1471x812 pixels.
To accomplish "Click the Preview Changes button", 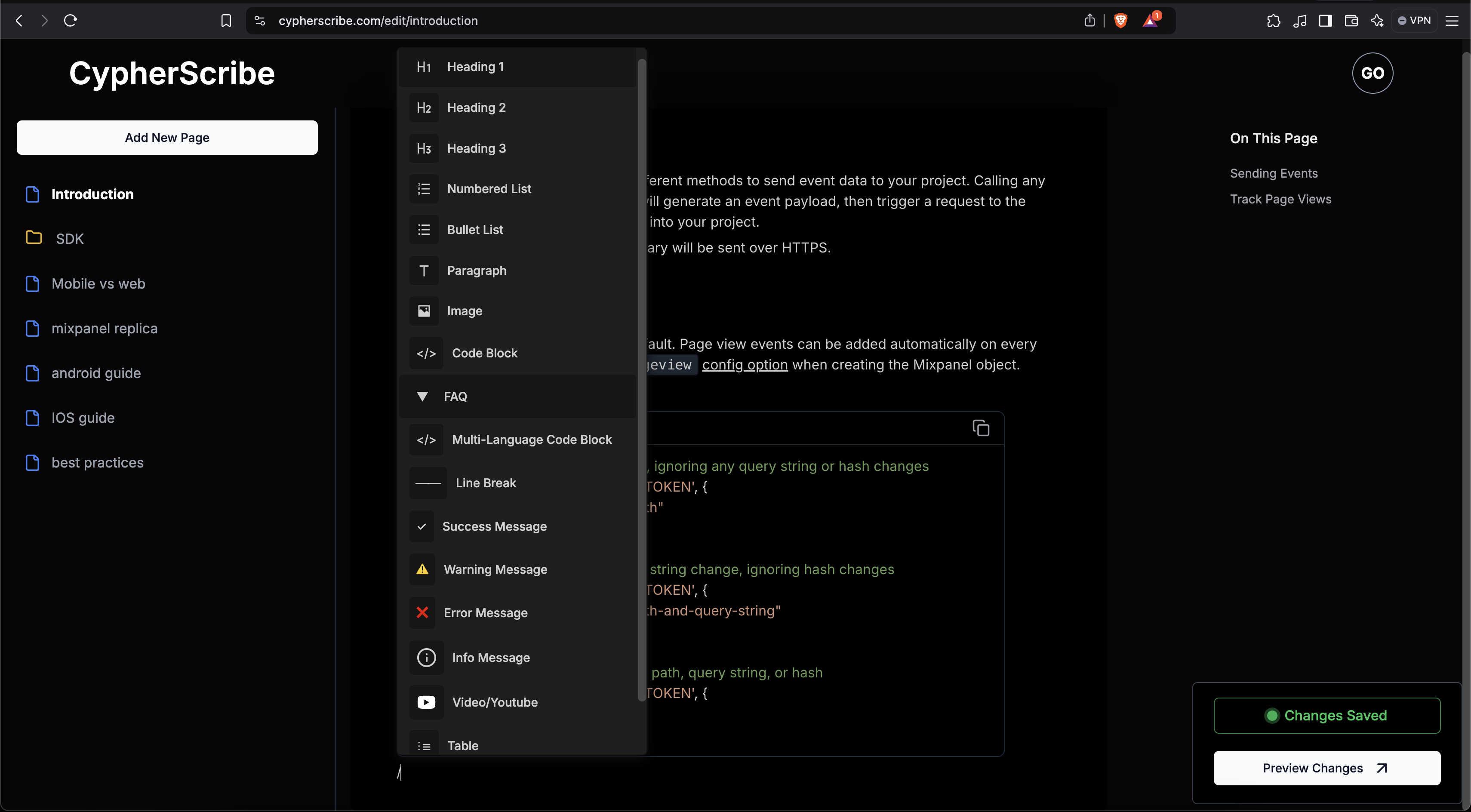I will pyautogui.click(x=1326, y=768).
